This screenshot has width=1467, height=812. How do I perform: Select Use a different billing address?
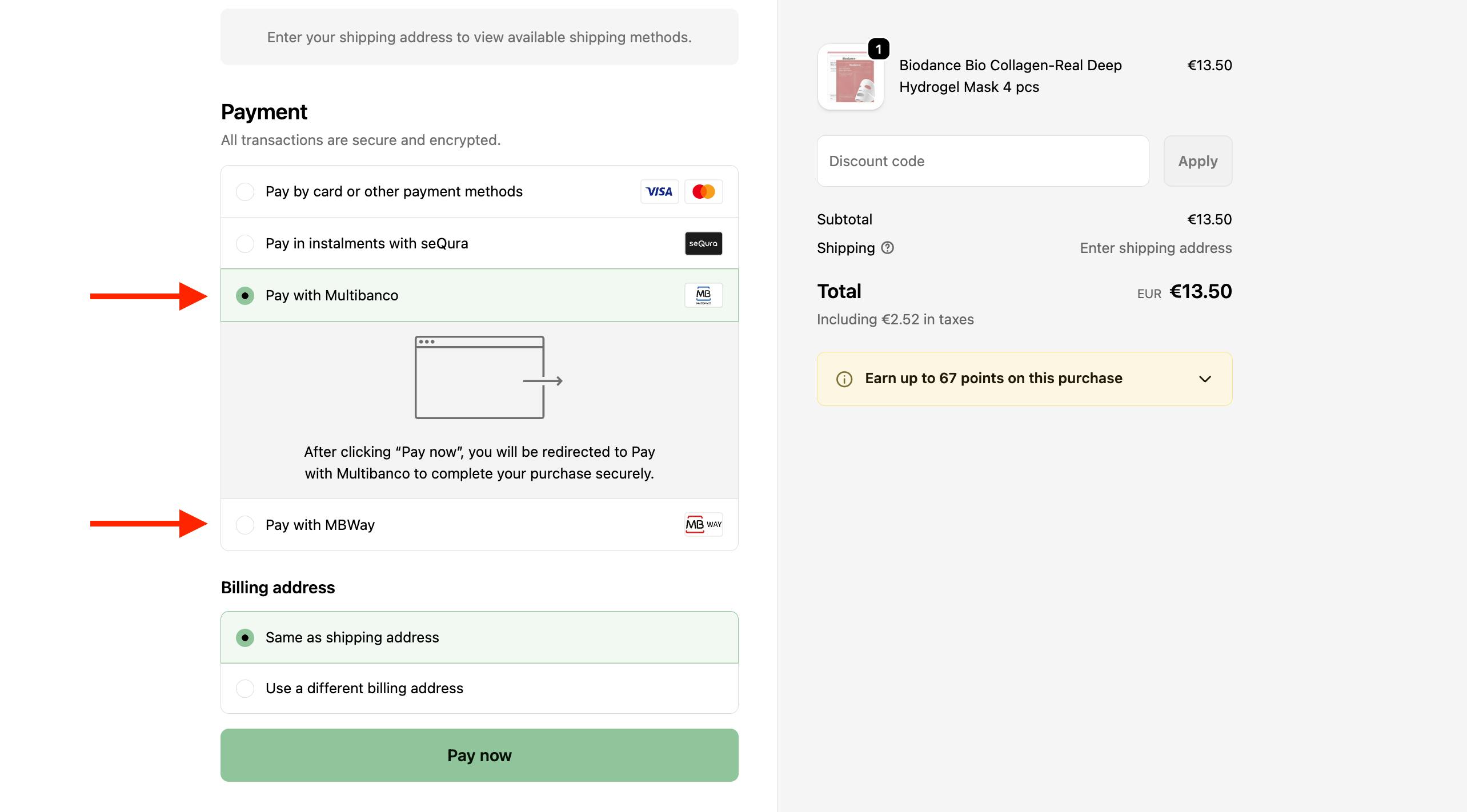coord(245,689)
